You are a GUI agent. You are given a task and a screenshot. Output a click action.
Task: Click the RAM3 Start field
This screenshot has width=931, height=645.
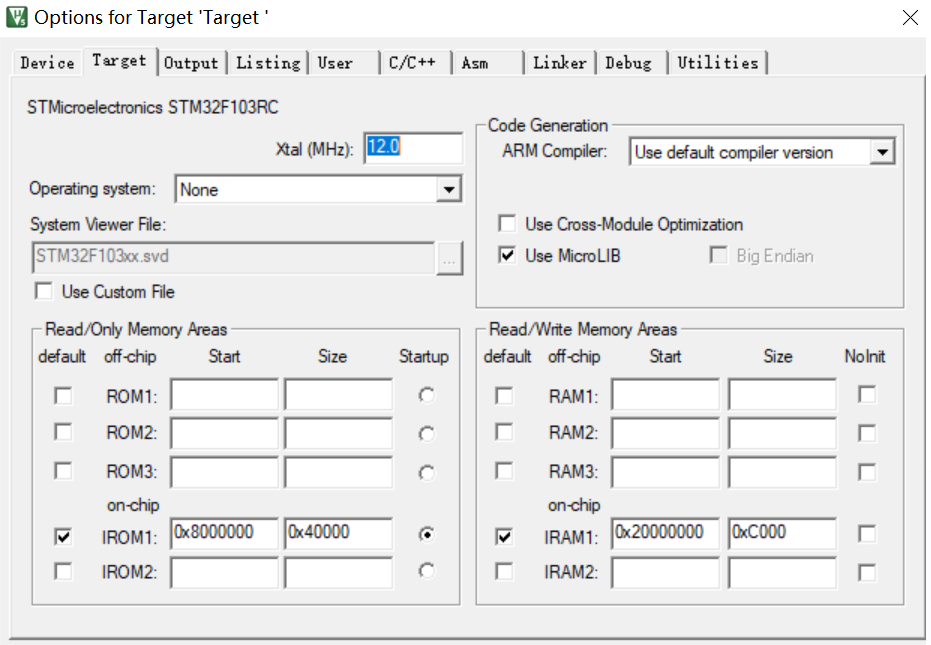coord(666,472)
